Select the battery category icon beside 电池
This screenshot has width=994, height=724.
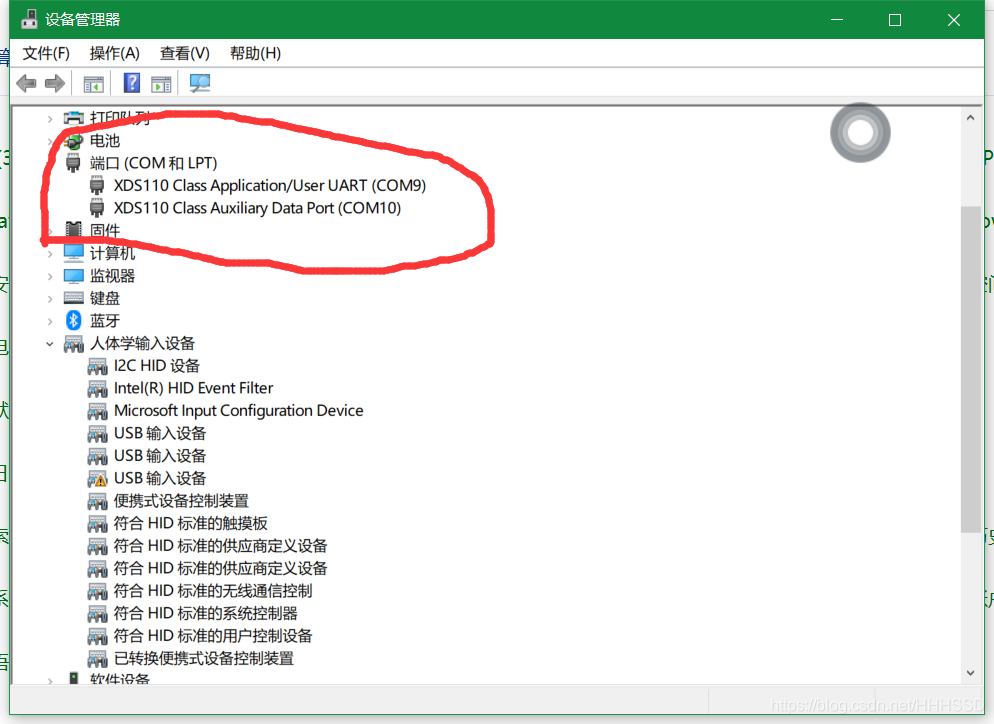[x=74, y=141]
